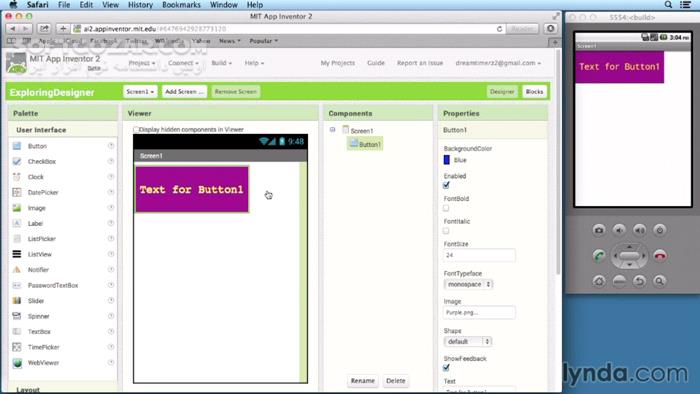Open Safari File menu

tap(64, 4)
